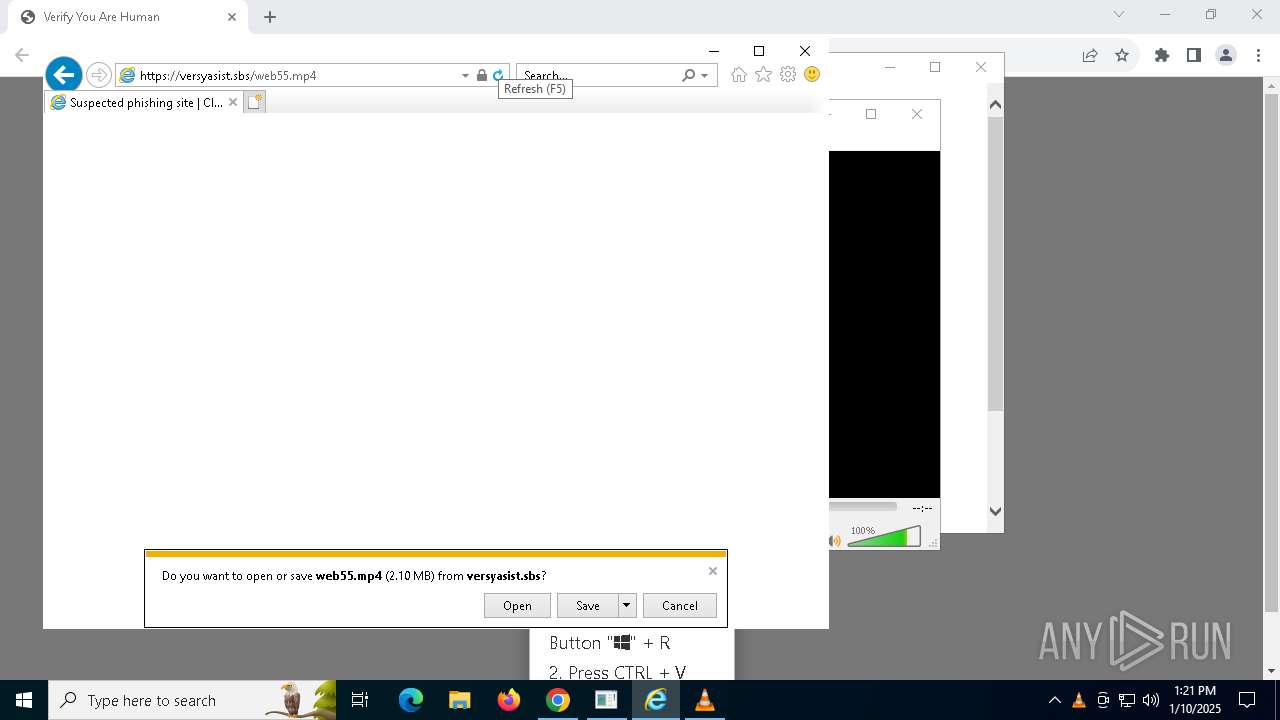This screenshot has width=1280, height=720.
Task: Click the security lock icon in IE
Action: (482, 75)
